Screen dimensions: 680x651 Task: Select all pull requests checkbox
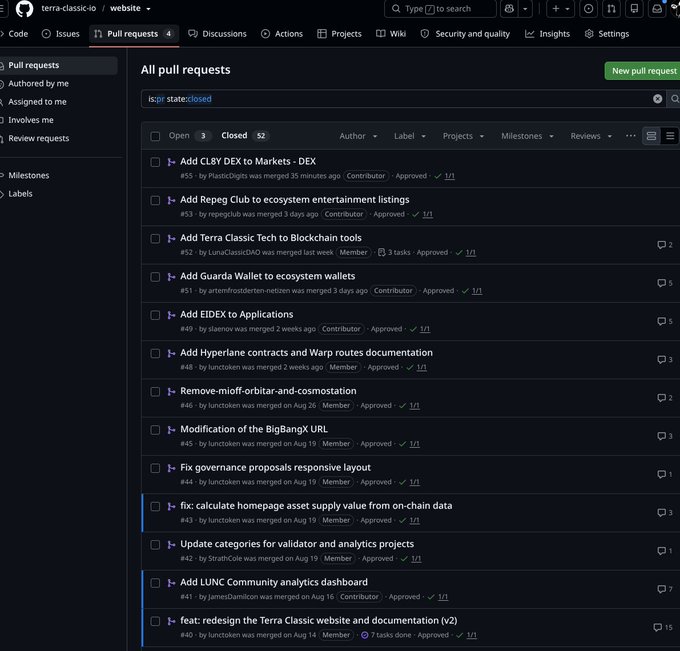[x=155, y=136]
